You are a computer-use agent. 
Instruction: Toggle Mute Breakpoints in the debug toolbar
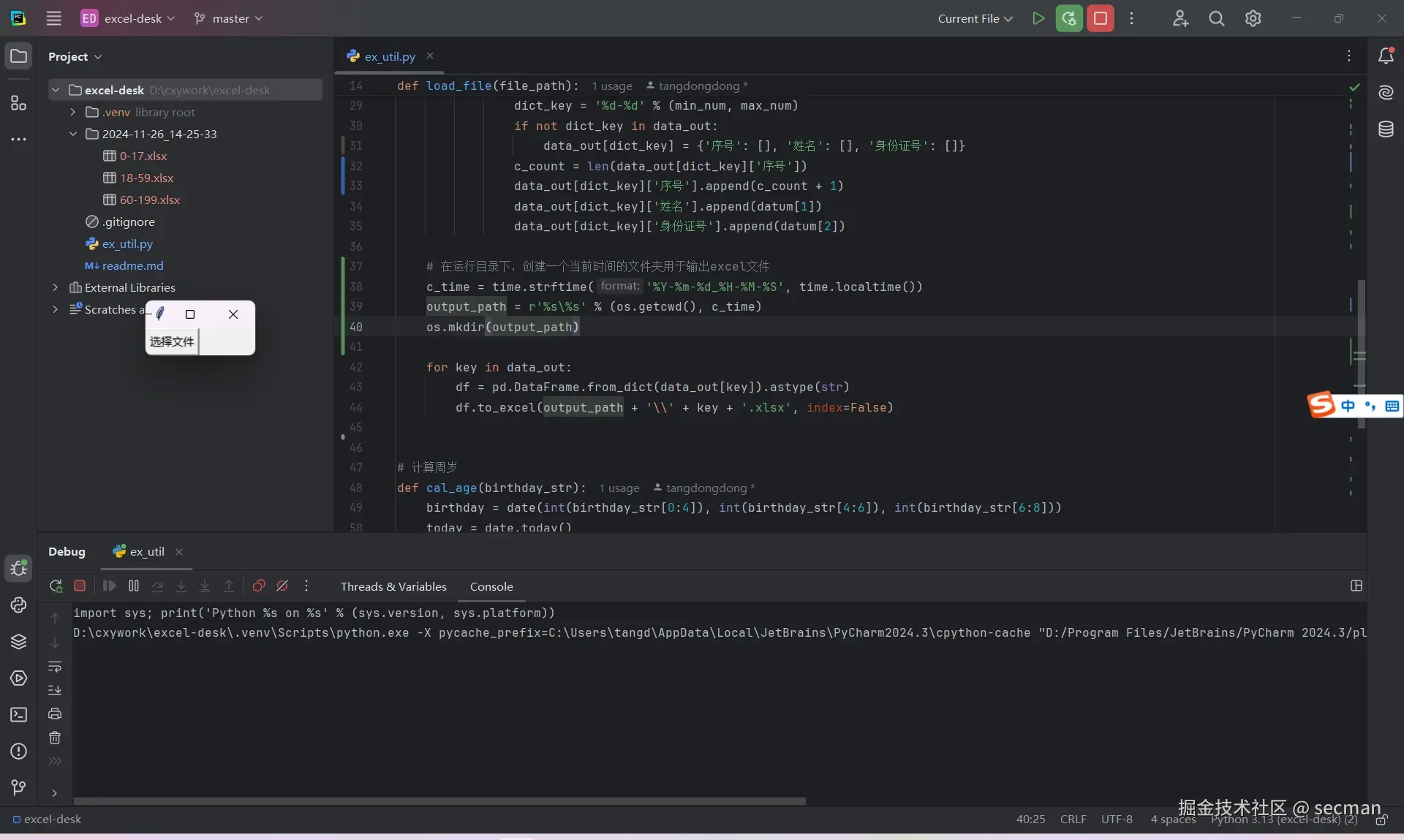282,586
